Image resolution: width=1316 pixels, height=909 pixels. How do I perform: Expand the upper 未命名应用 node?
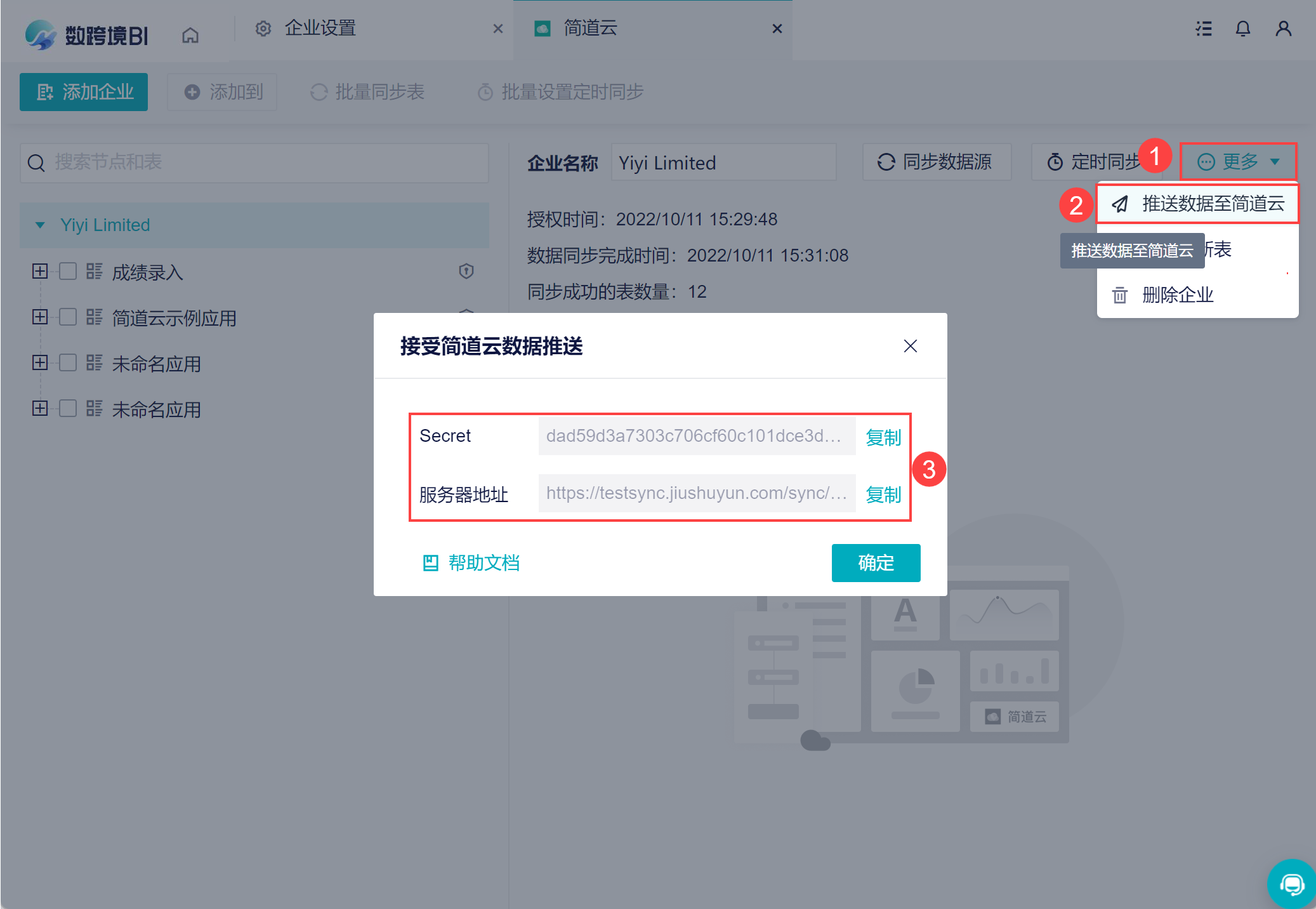coord(40,362)
